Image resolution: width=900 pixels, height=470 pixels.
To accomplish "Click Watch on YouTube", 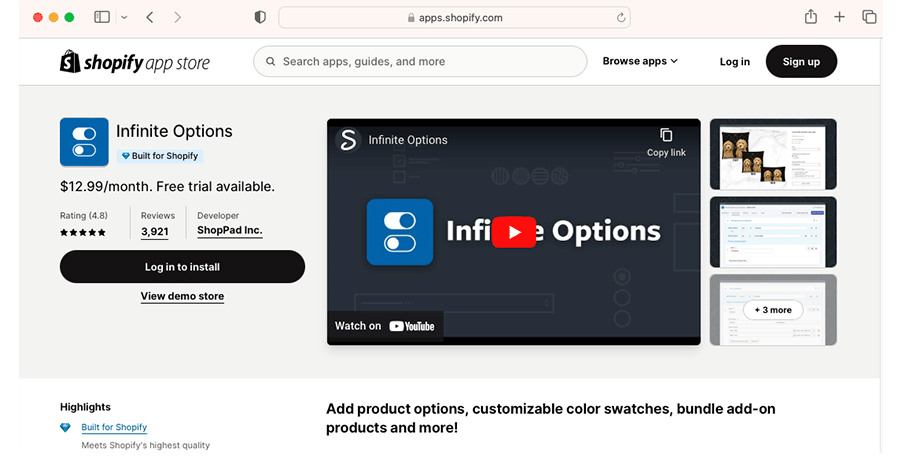I will [x=385, y=326].
